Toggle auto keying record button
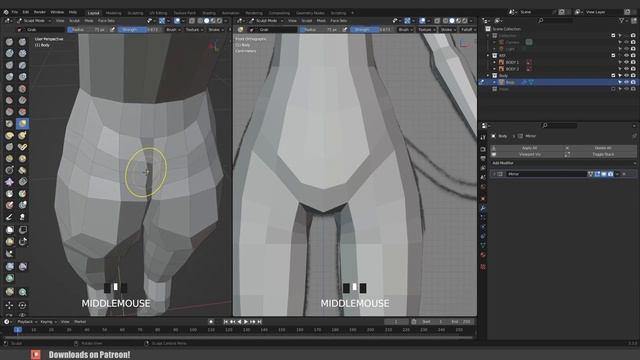640x360 pixels. tap(211, 322)
